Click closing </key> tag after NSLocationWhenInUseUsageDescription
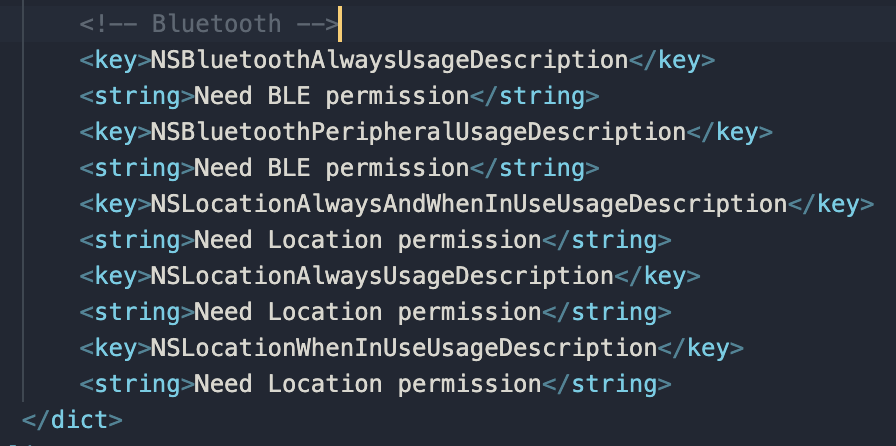The height and width of the screenshot is (446, 896). [701, 348]
